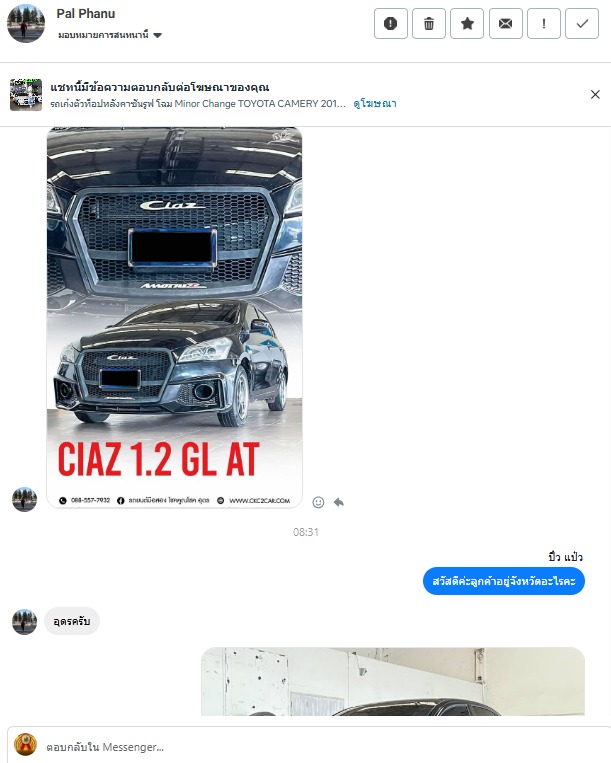Select the อุดรครับ message bubble
This screenshot has width=611, height=763.
point(72,621)
